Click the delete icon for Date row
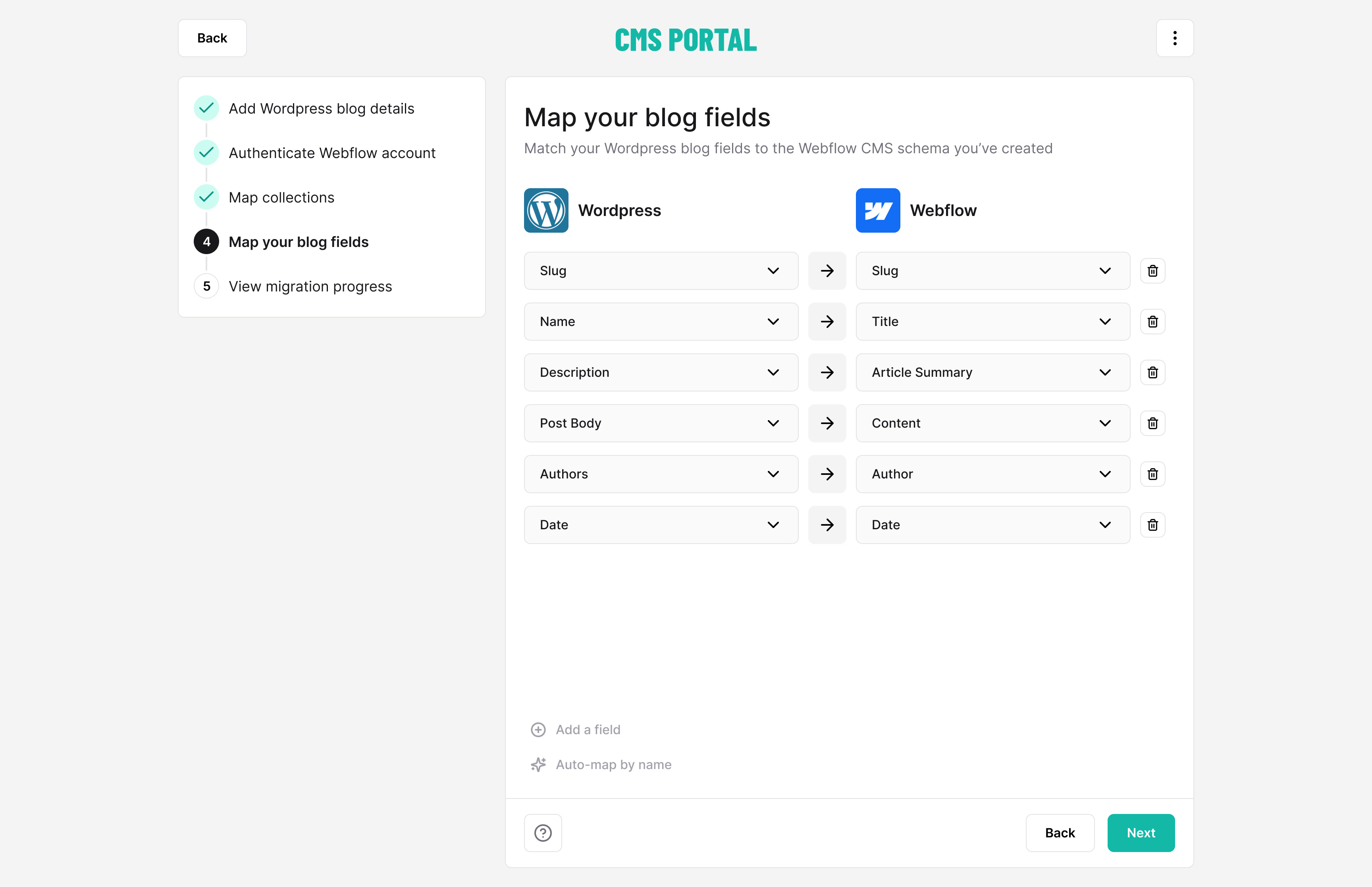This screenshot has width=1372, height=887. pos(1152,525)
